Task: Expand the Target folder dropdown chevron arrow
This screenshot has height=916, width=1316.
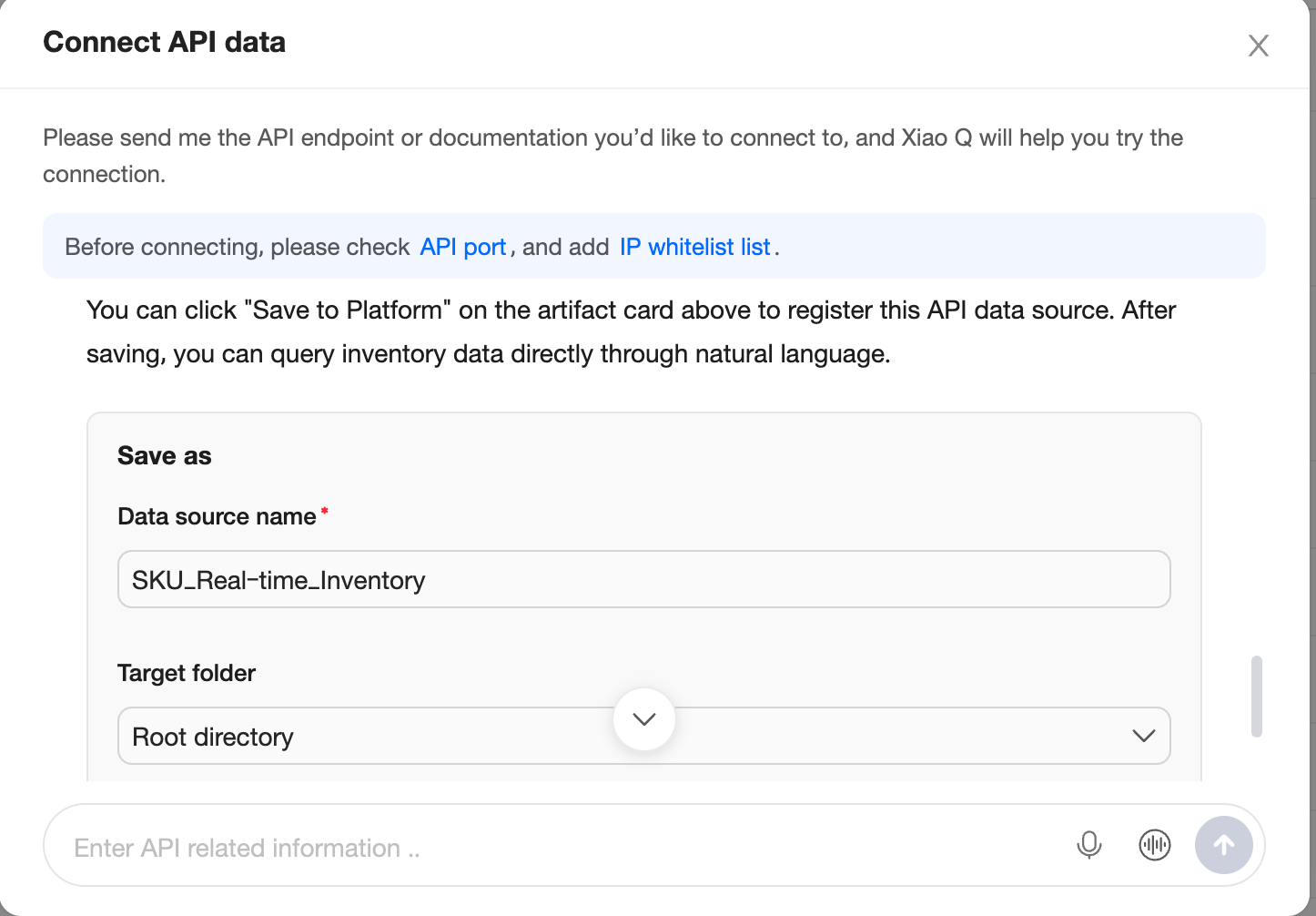Action: point(1143,736)
